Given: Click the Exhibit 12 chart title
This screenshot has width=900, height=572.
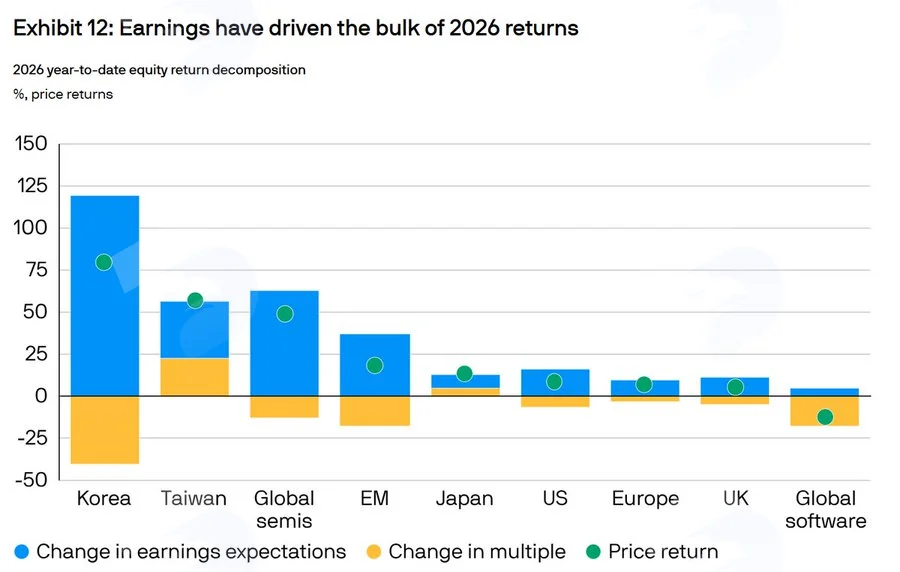Looking at the screenshot, I should (x=296, y=28).
